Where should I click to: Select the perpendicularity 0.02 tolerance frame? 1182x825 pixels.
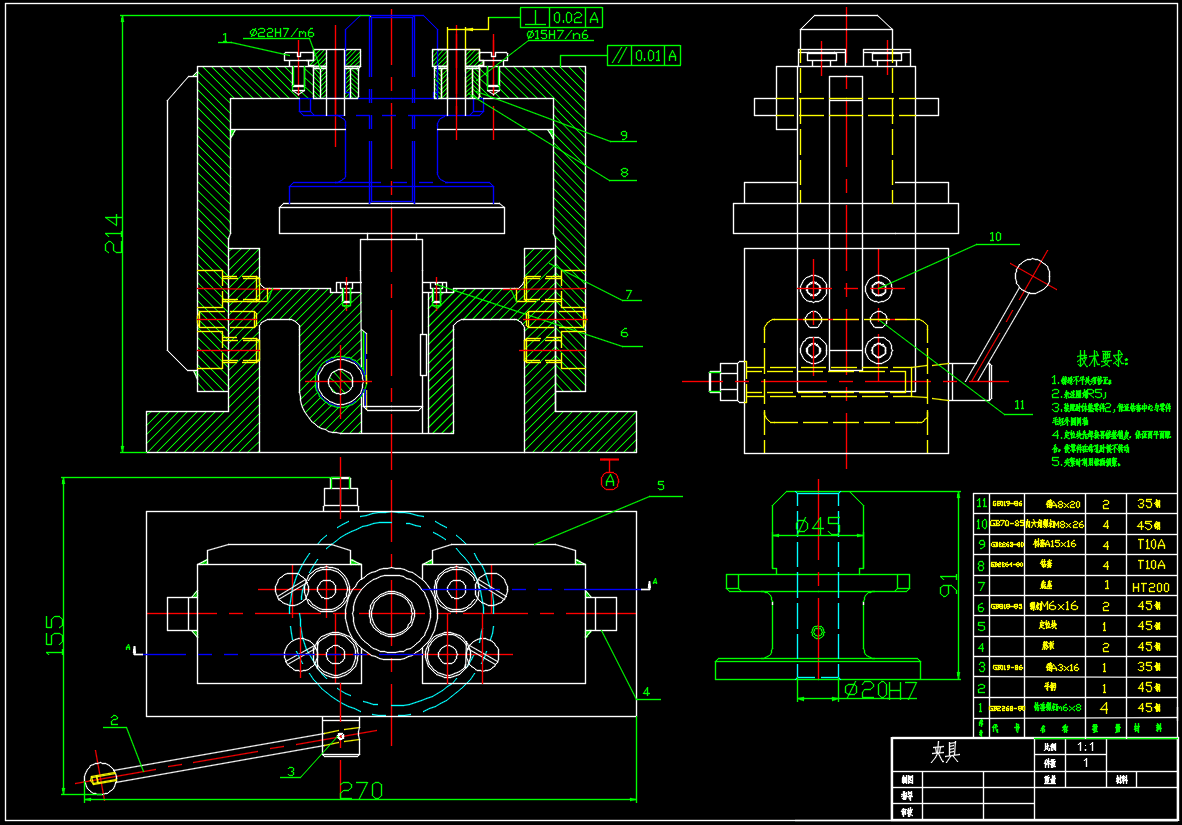pos(561,18)
